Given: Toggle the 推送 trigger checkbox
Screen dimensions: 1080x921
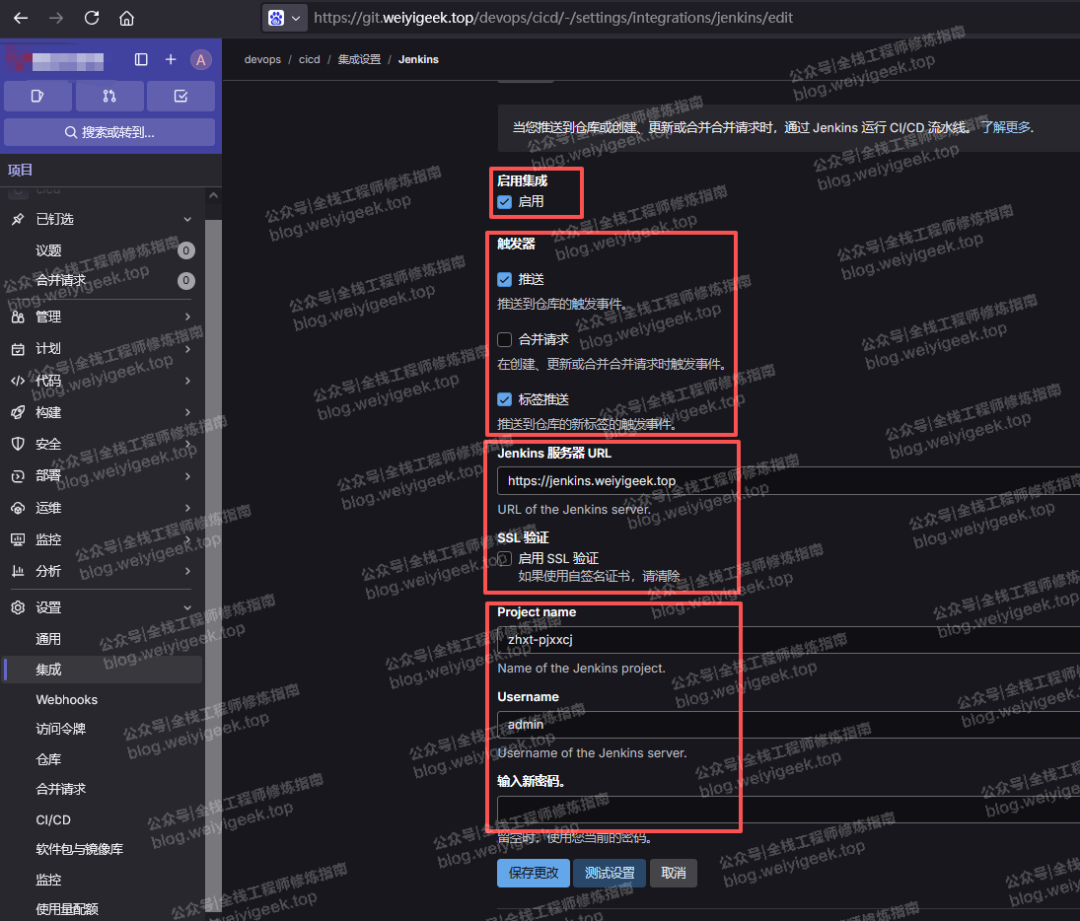Looking at the screenshot, I should pyautogui.click(x=505, y=280).
